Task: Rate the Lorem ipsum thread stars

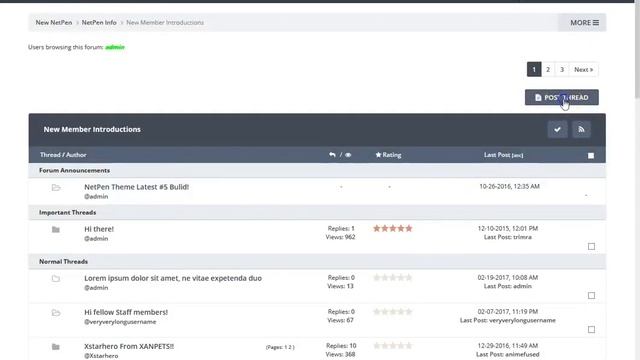Action: [393, 278]
